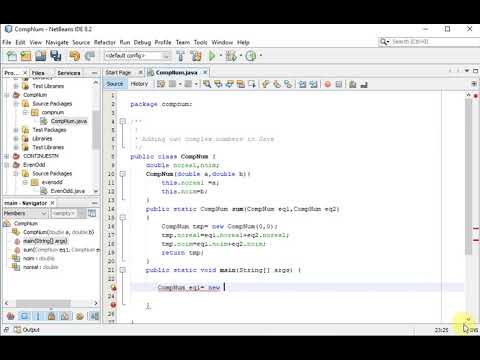Switch to the Start Page tab
This screenshot has height=360, width=480.
118,72
